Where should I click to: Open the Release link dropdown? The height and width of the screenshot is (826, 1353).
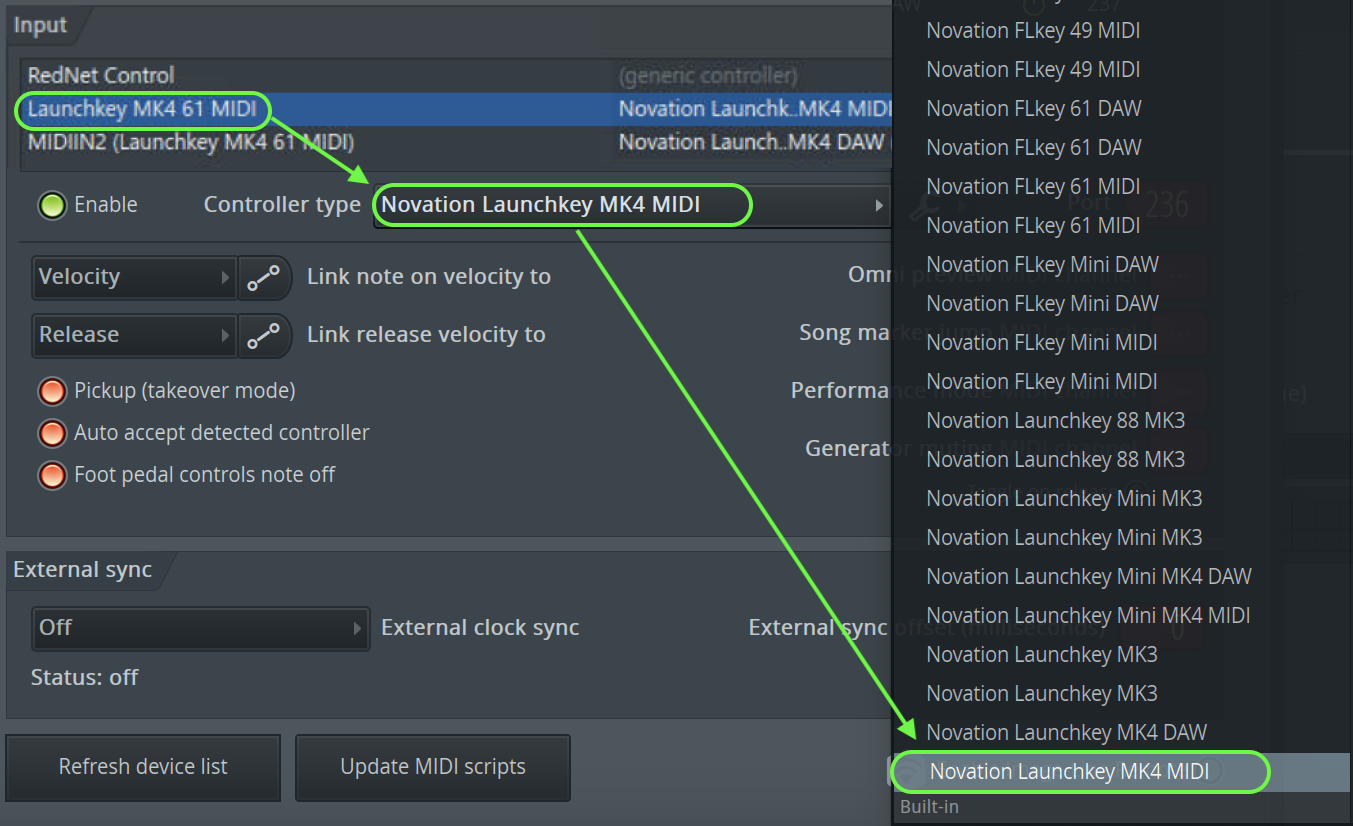[135, 336]
